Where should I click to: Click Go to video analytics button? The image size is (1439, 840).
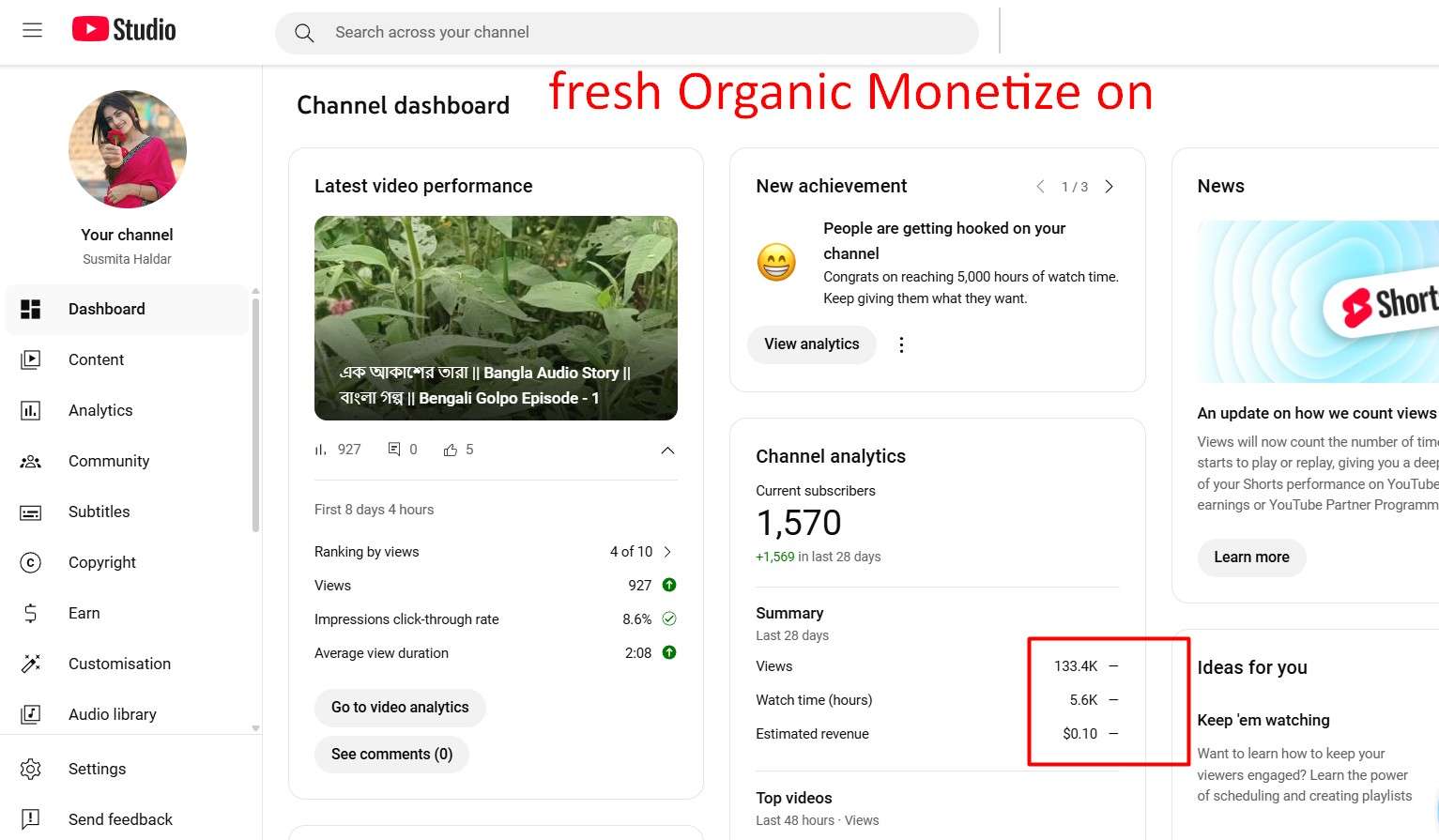point(400,708)
